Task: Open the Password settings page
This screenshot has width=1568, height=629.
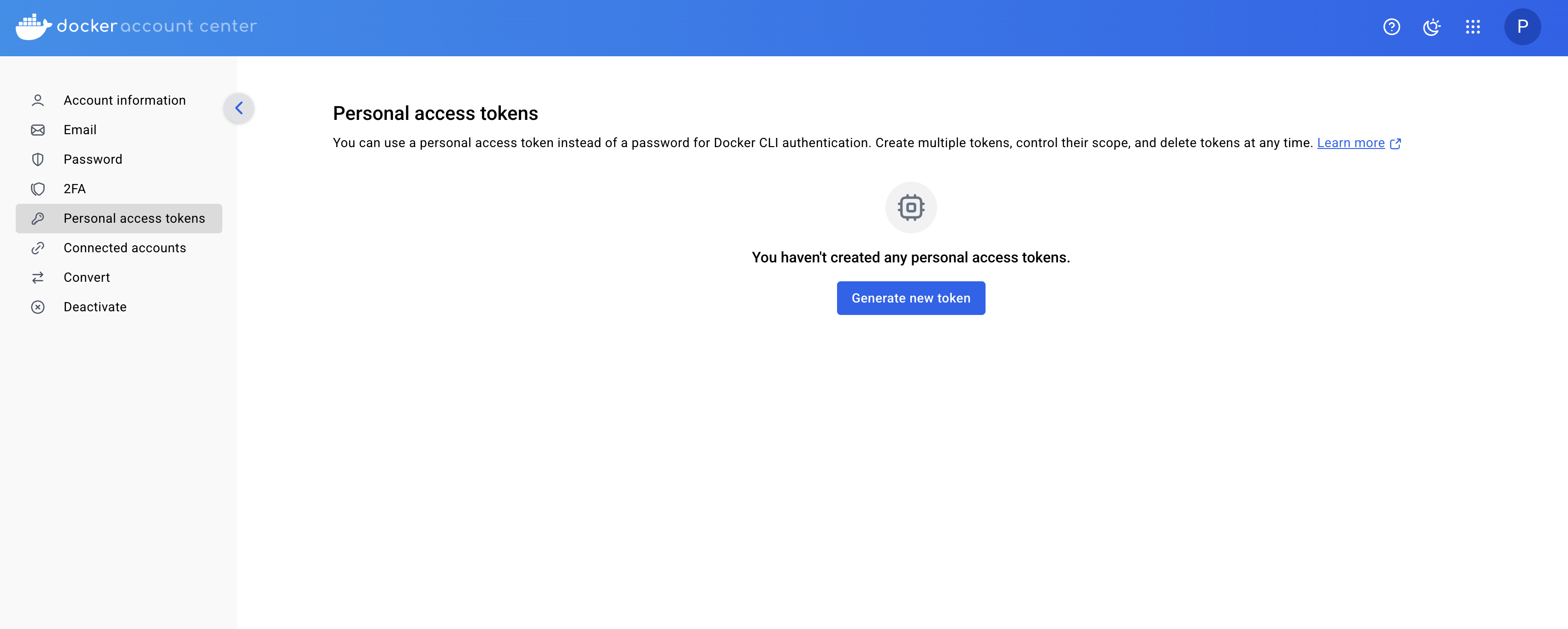Action: tap(93, 160)
